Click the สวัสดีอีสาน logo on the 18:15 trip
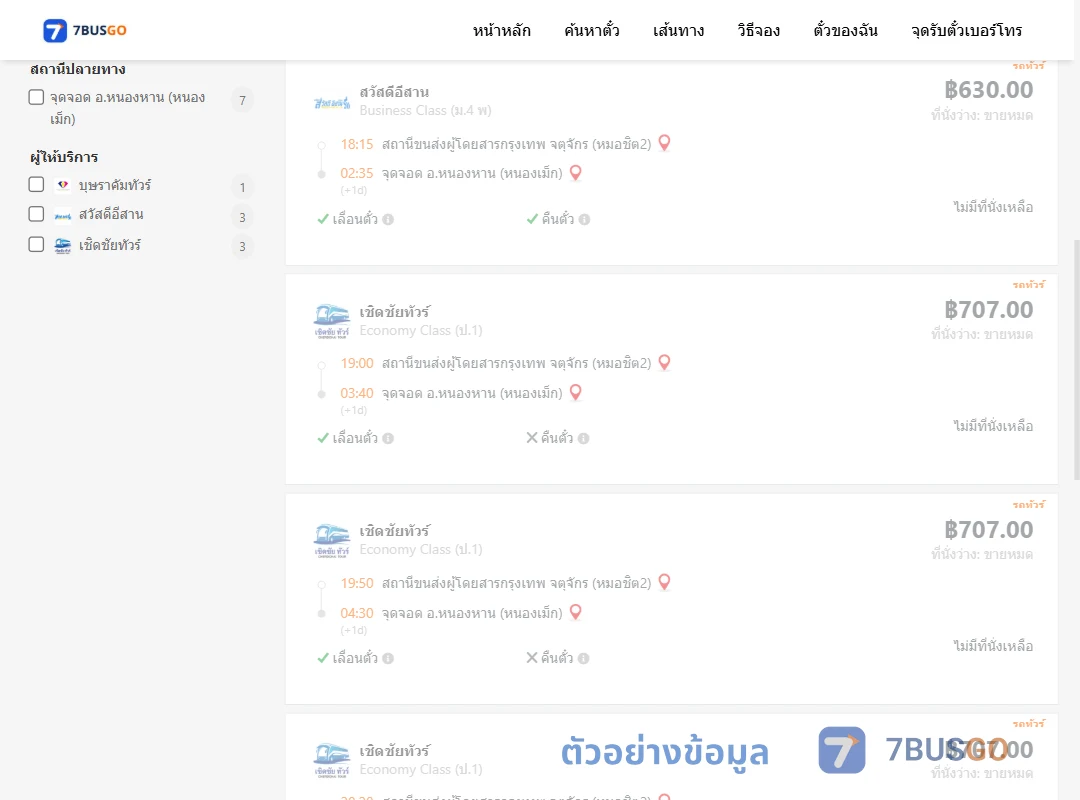Screen dimensions: 1080x800 click(332, 103)
